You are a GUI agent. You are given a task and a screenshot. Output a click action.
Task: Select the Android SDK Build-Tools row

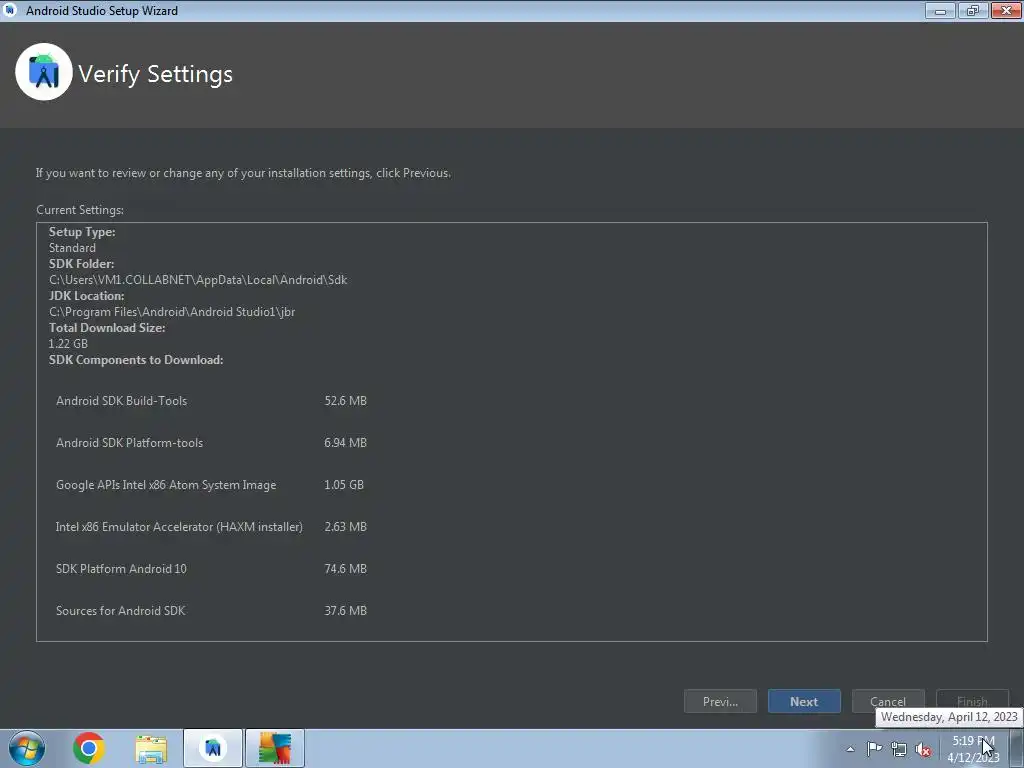(x=211, y=401)
